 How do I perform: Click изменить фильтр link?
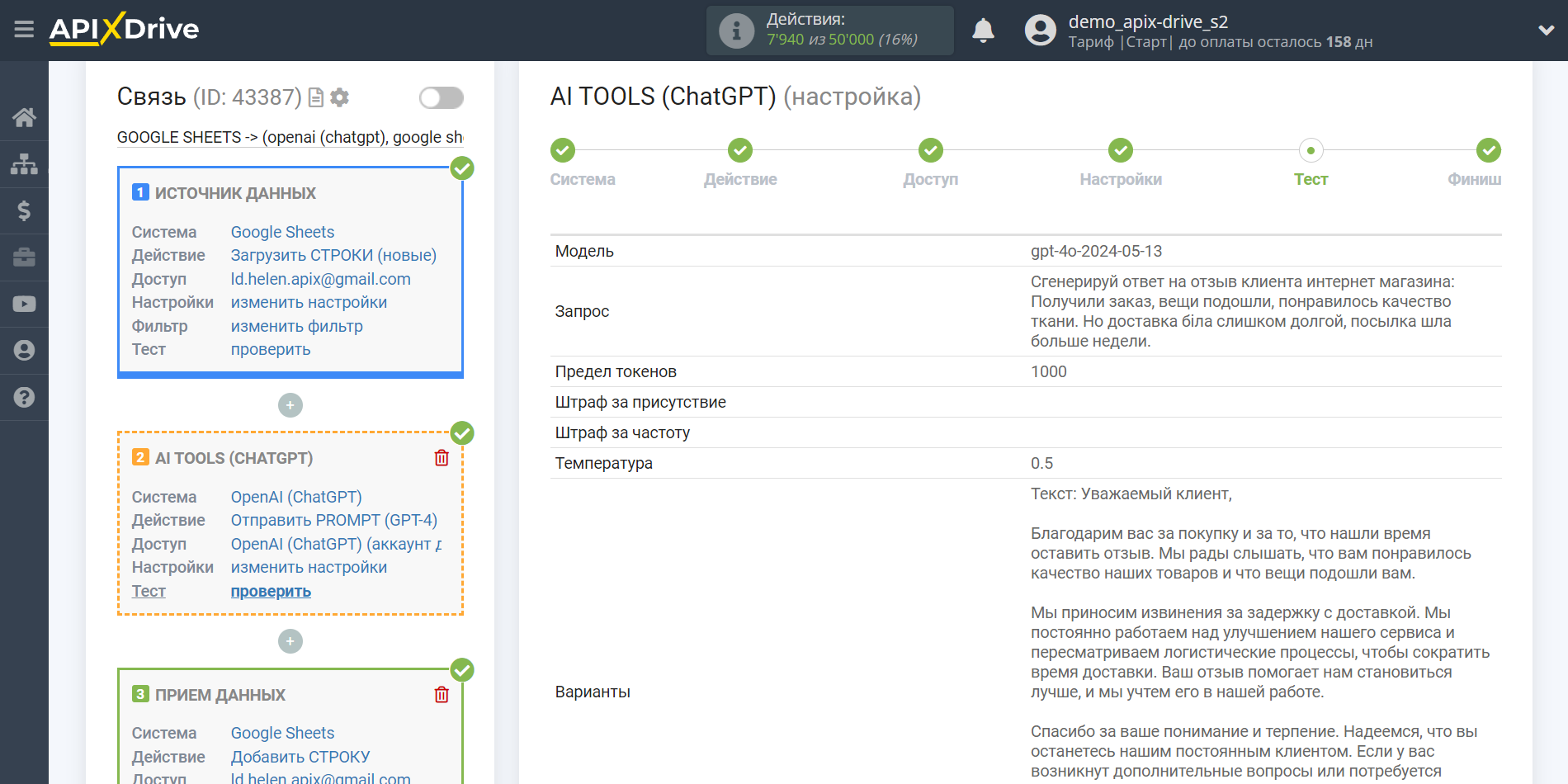(296, 326)
